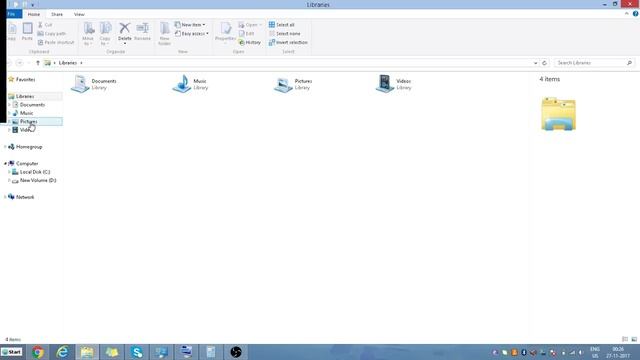640x360 pixels.
Task: Select the Music library icon
Action: pyautogui.click(x=182, y=84)
